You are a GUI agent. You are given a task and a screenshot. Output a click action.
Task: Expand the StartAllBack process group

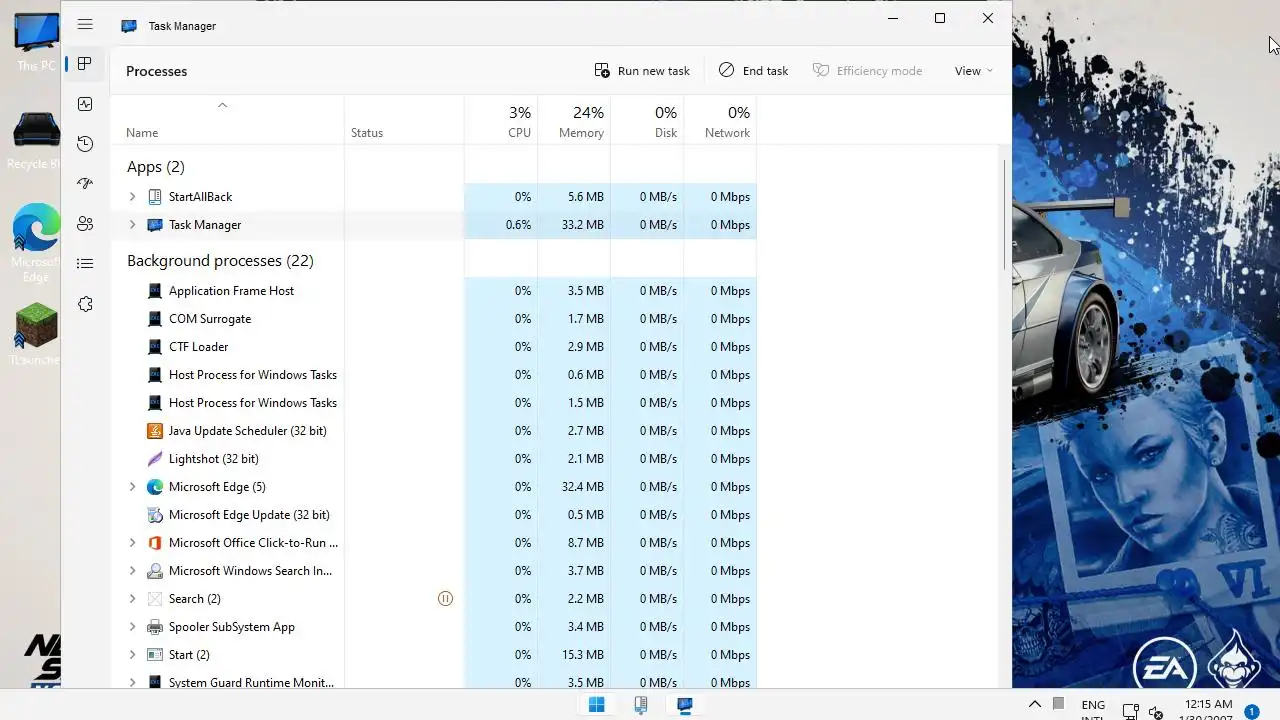[x=132, y=197]
